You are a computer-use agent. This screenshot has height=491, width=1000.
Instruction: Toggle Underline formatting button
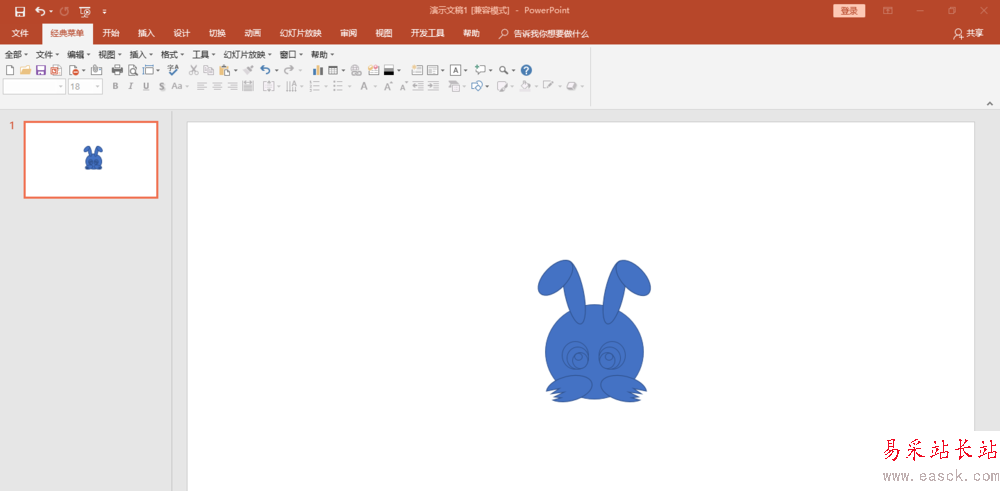pyautogui.click(x=146, y=86)
